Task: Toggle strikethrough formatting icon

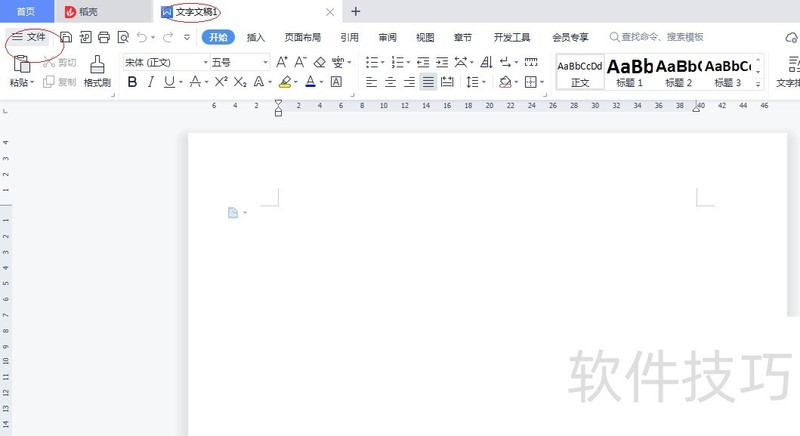Action: 195,82
